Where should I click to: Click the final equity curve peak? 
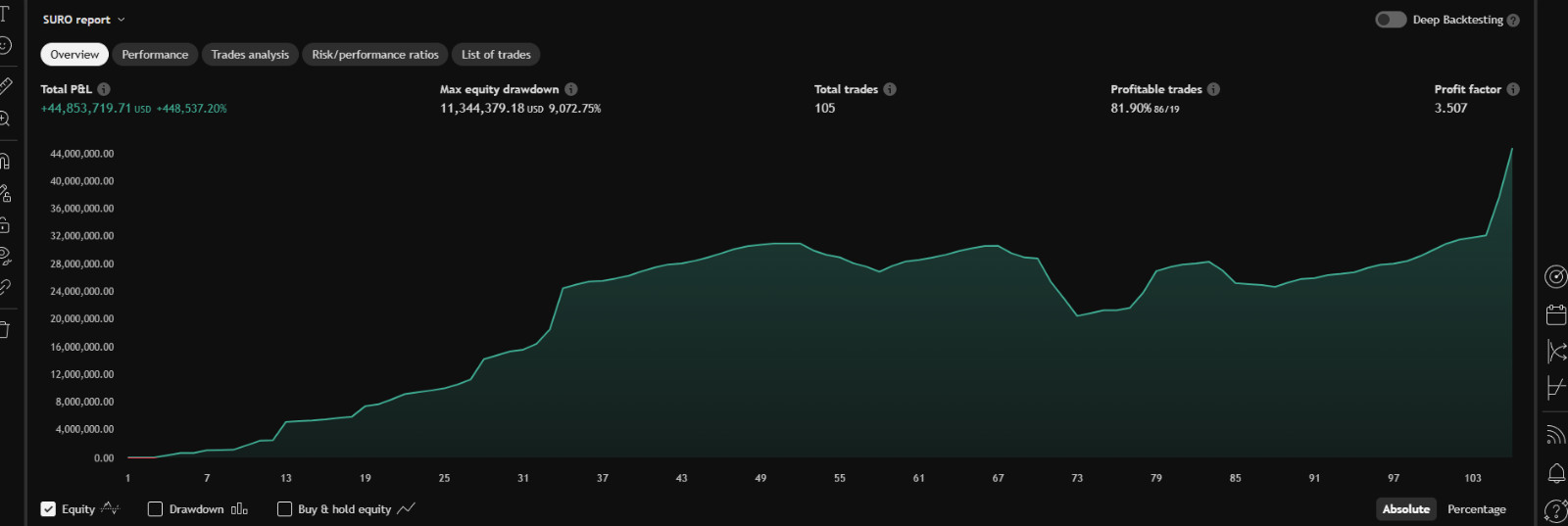pyautogui.click(x=1511, y=149)
